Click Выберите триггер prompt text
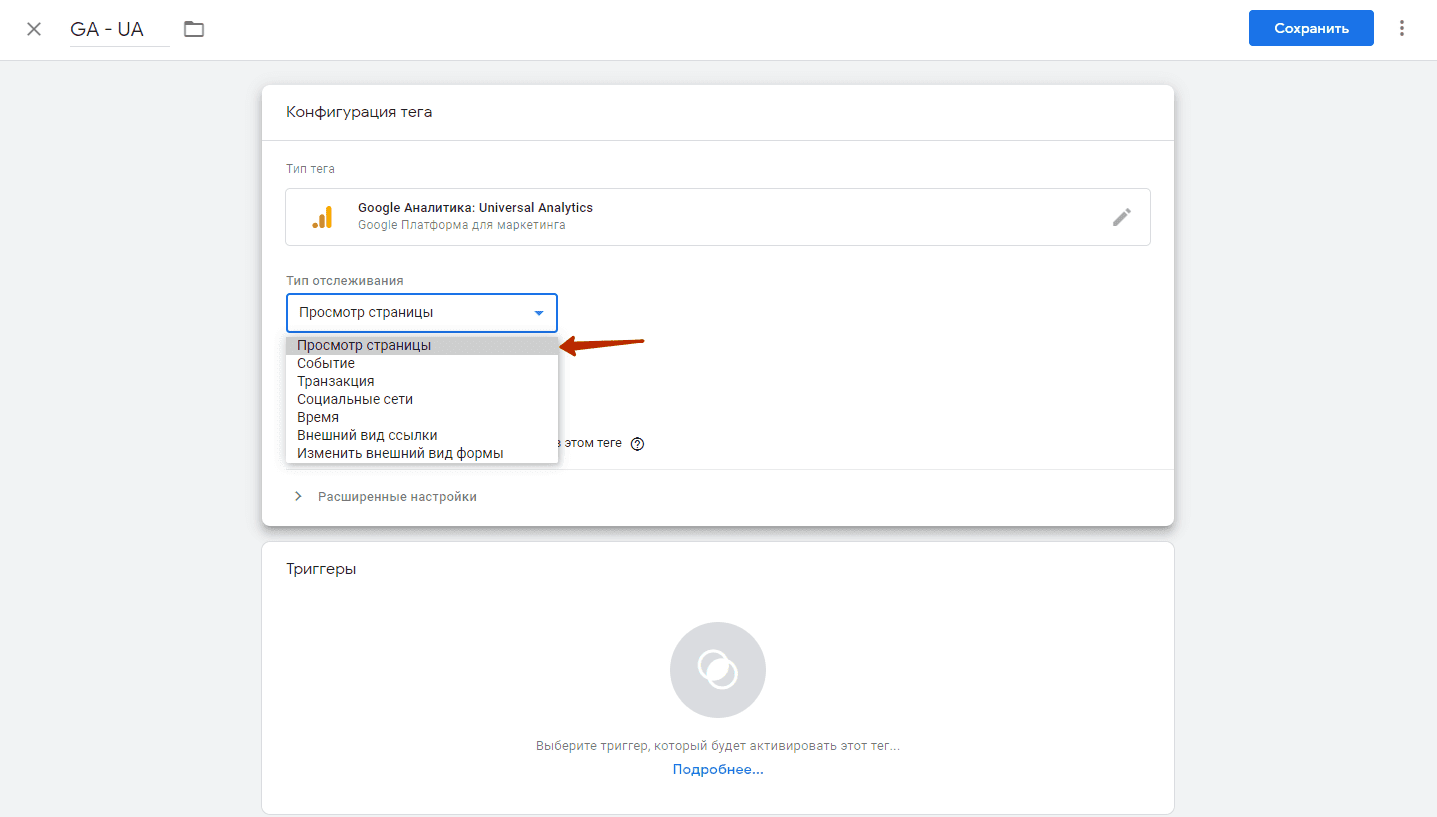The image size is (1437, 817). [718, 746]
